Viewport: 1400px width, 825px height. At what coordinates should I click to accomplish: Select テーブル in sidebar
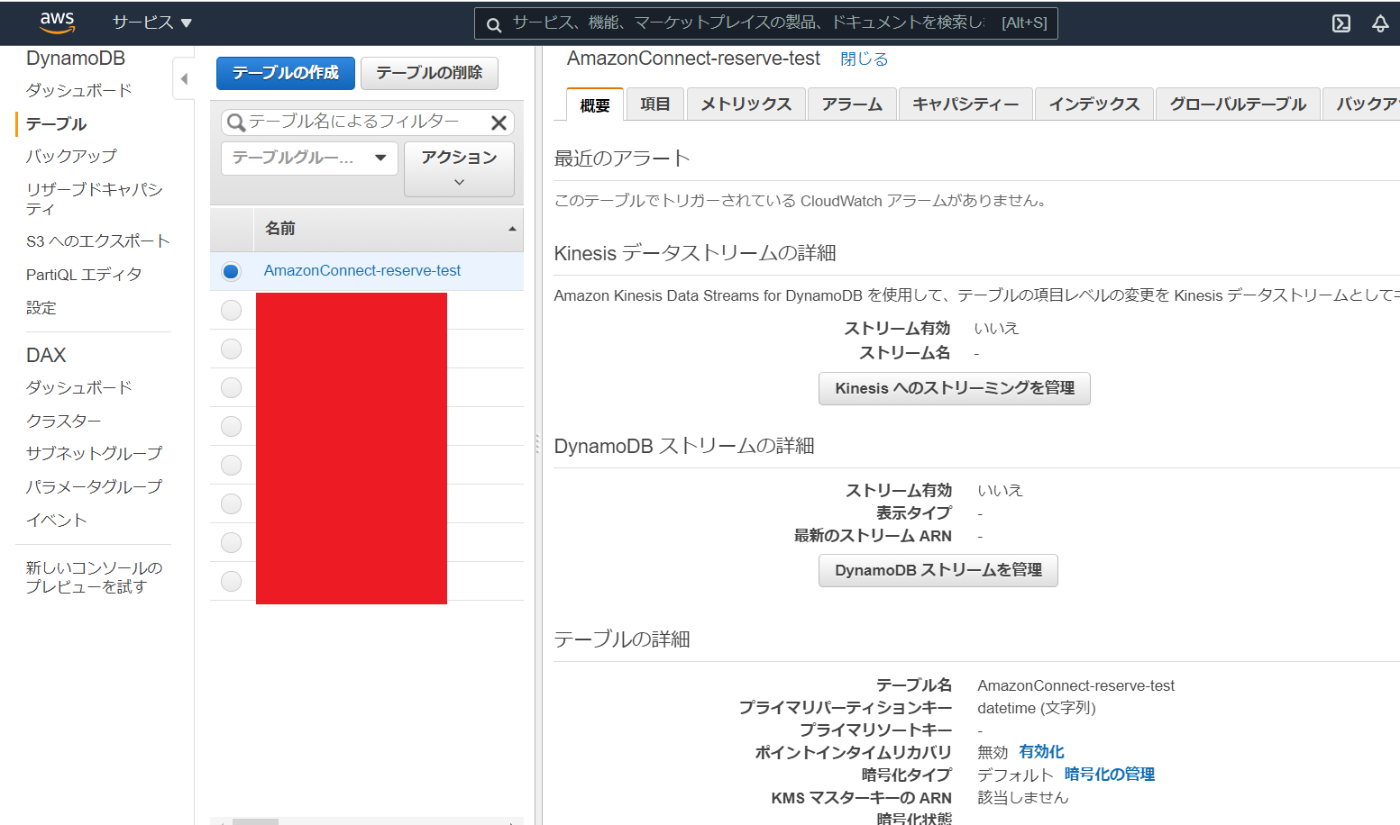tap(56, 124)
